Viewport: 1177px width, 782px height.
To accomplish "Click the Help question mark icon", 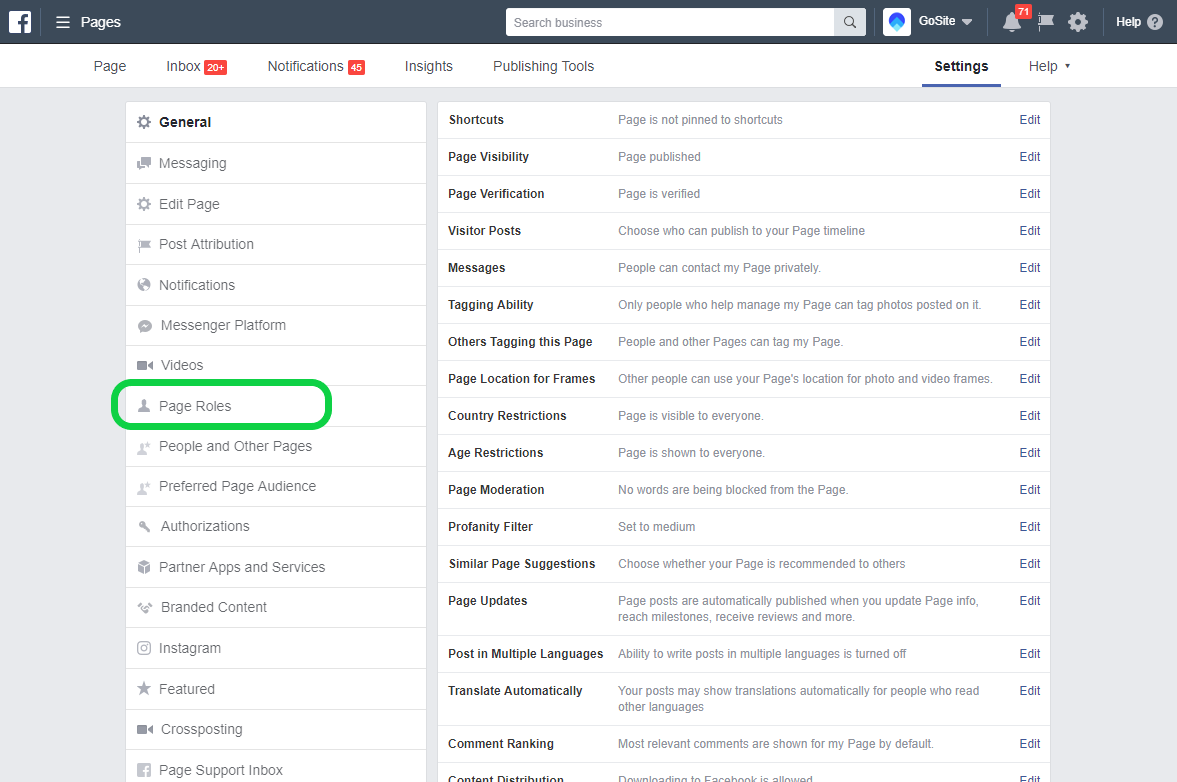I will pos(1155,23).
